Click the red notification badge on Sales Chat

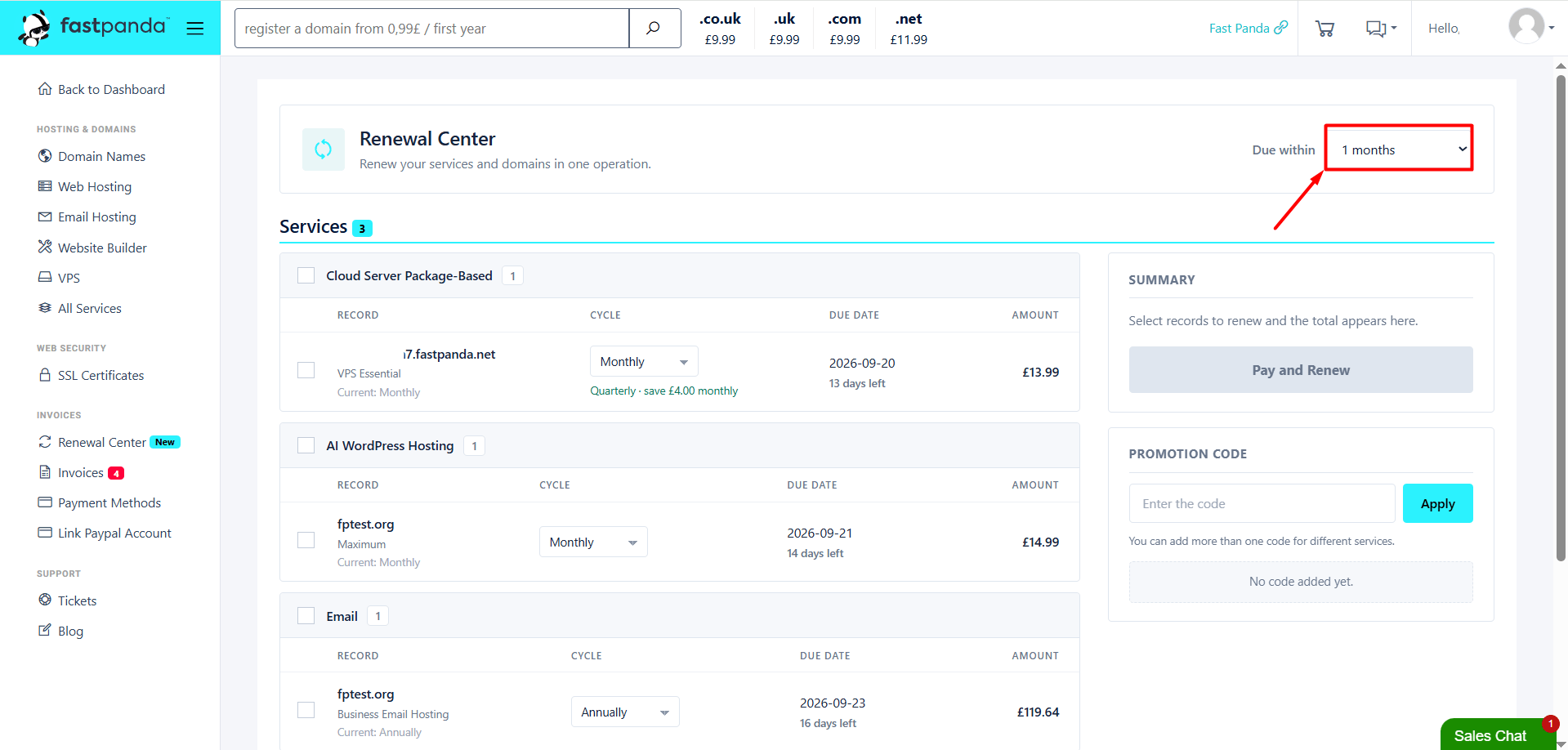point(1550,723)
